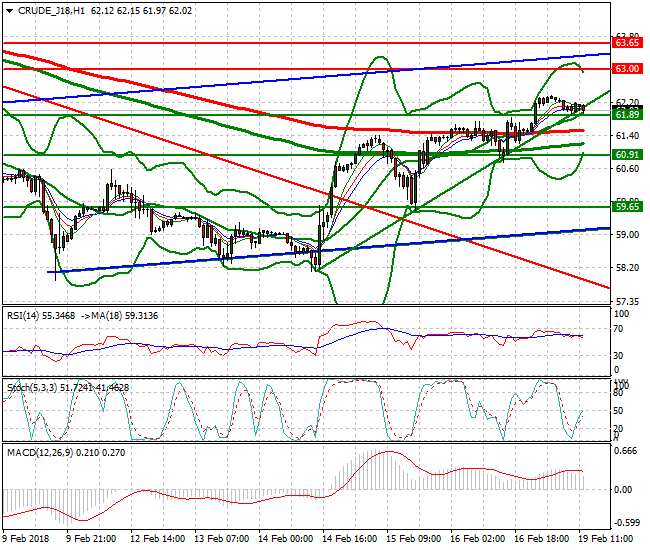Click the 15 Feb 09:00 time axis label
Screen dimensions: 650x550
[x=413, y=539]
